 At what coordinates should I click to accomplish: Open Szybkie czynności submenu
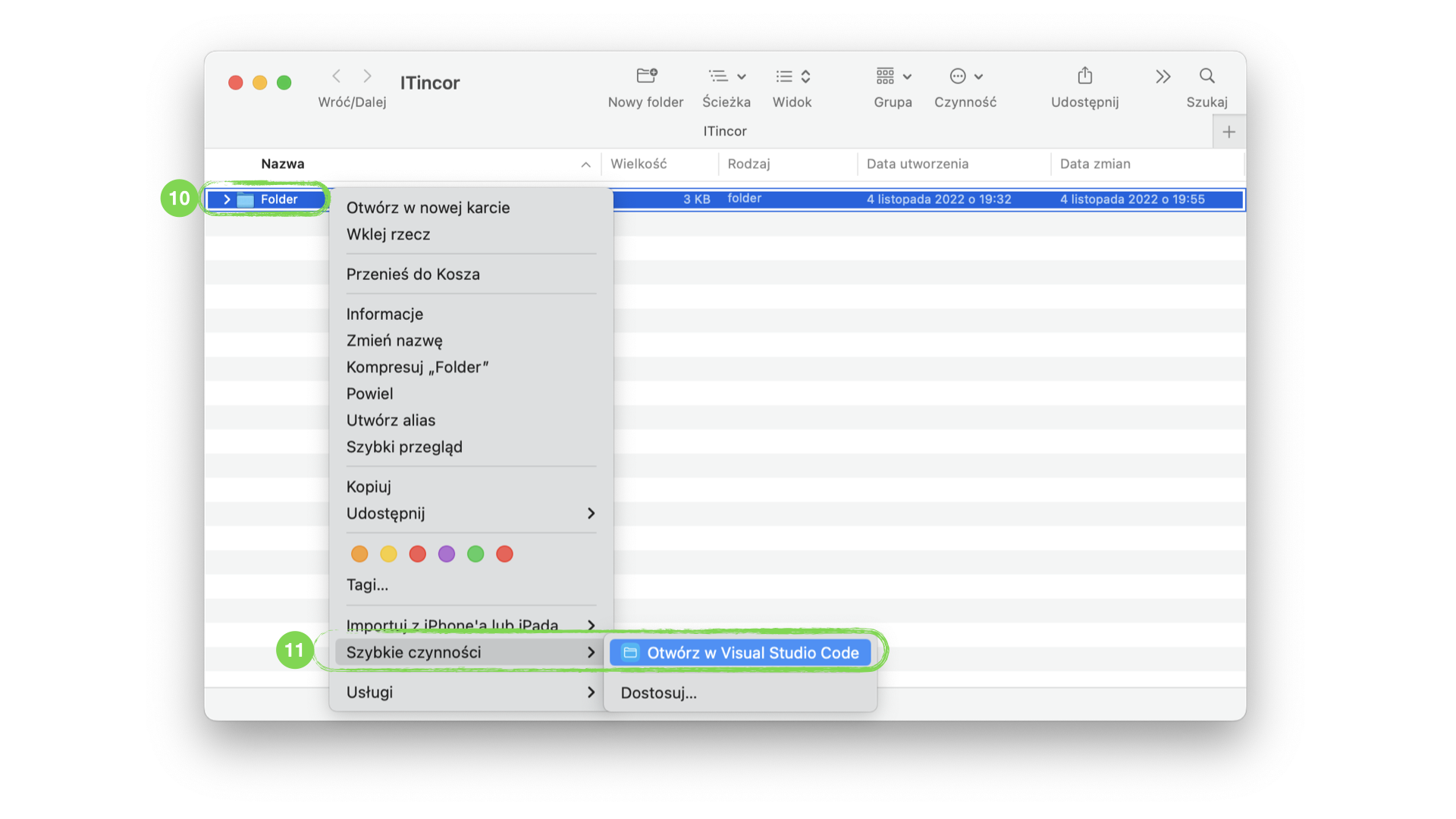coord(468,652)
